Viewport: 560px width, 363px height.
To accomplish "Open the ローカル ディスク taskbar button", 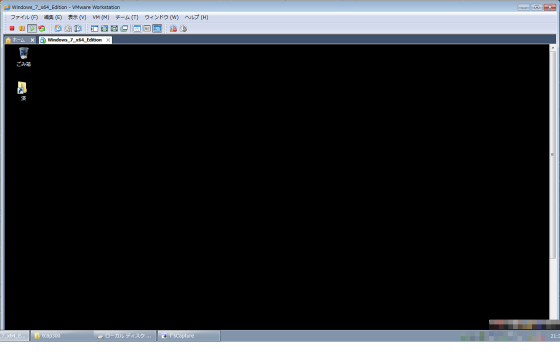I will 125,336.
